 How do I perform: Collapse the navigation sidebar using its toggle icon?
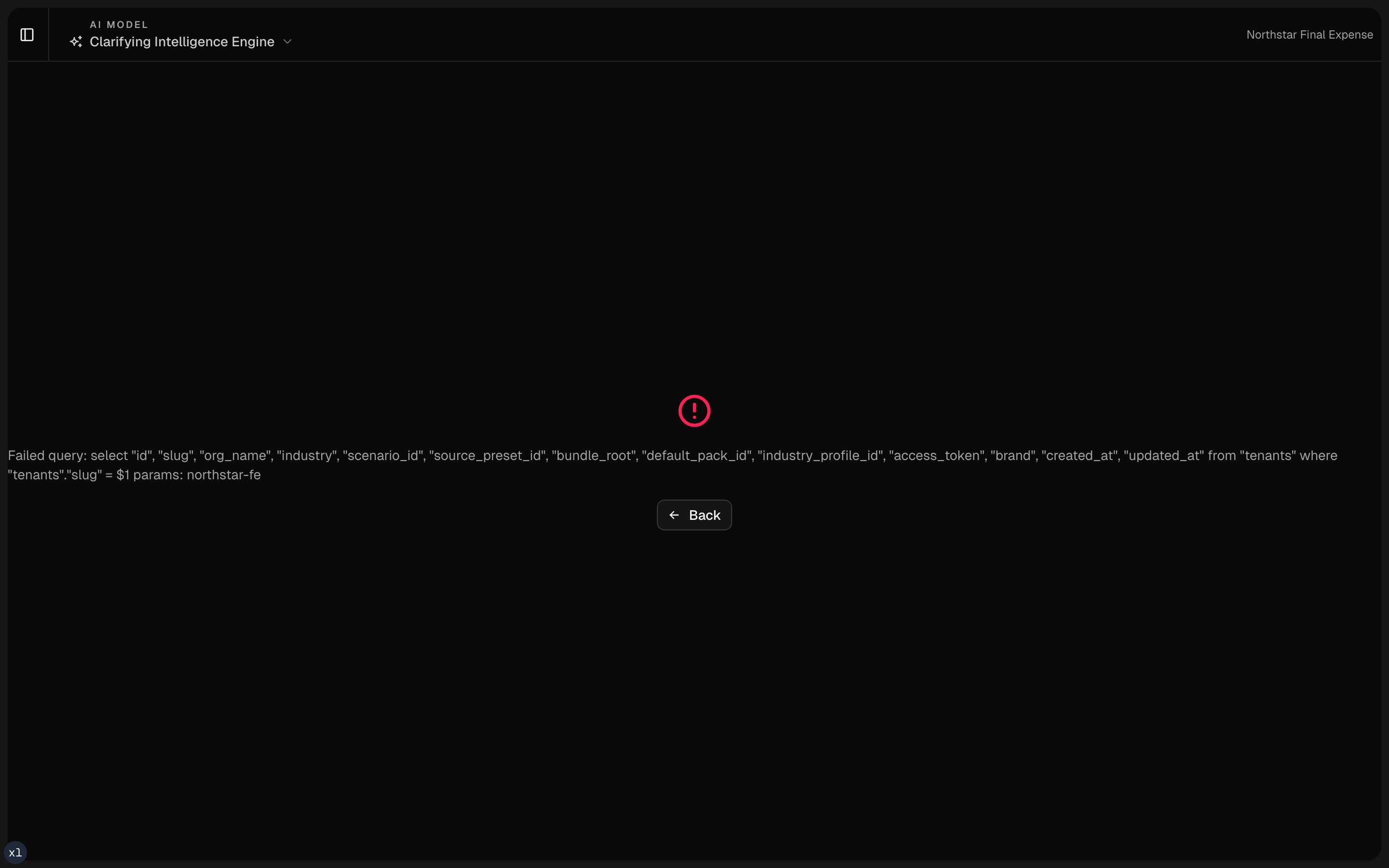pyautogui.click(x=27, y=34)
